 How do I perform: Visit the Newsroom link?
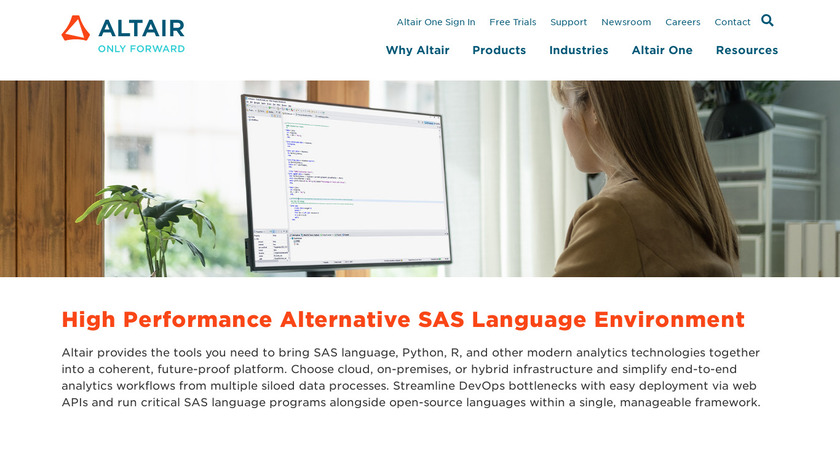click(626, 22)
